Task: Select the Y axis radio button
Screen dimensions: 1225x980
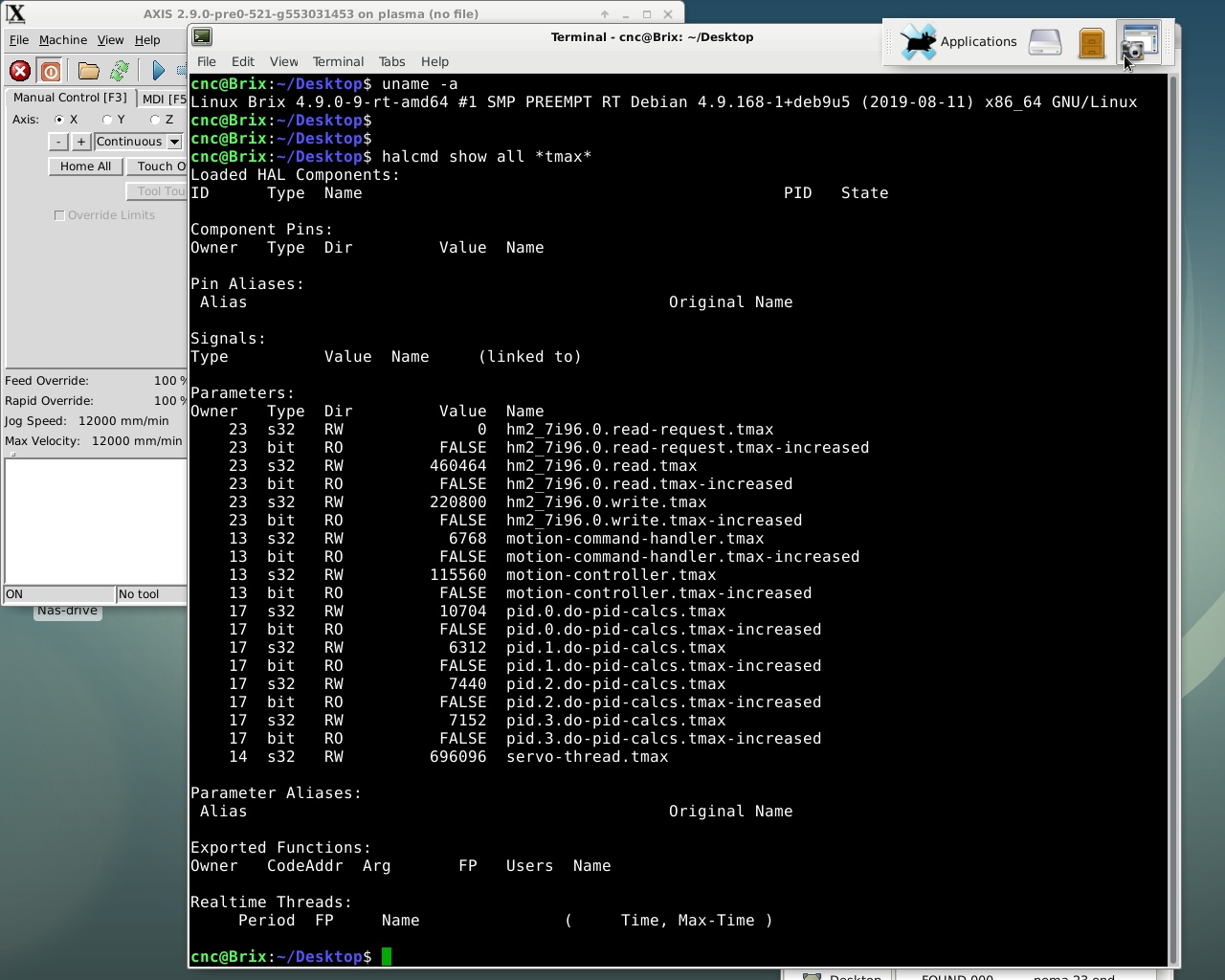Action: tap(107, 120)
